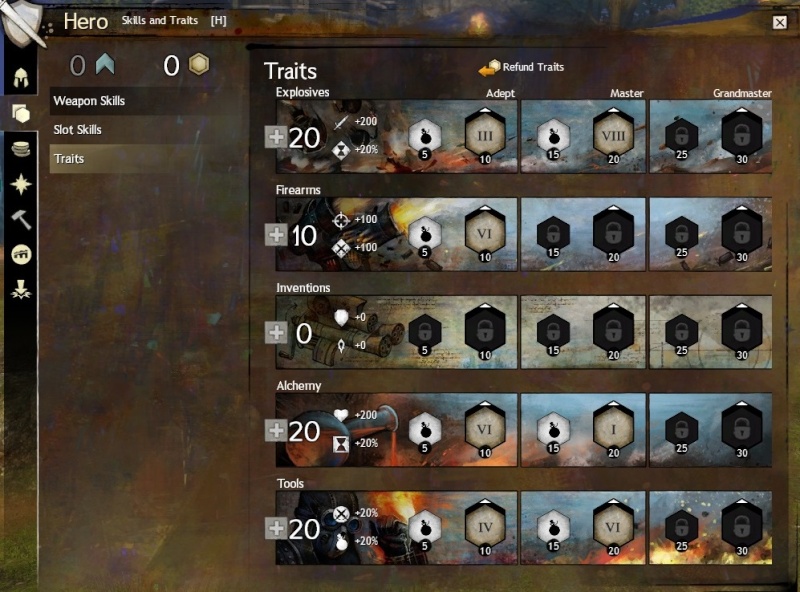Select the round gold mask sidebar icon
800x592 pixels.
(x=21, y=254)
